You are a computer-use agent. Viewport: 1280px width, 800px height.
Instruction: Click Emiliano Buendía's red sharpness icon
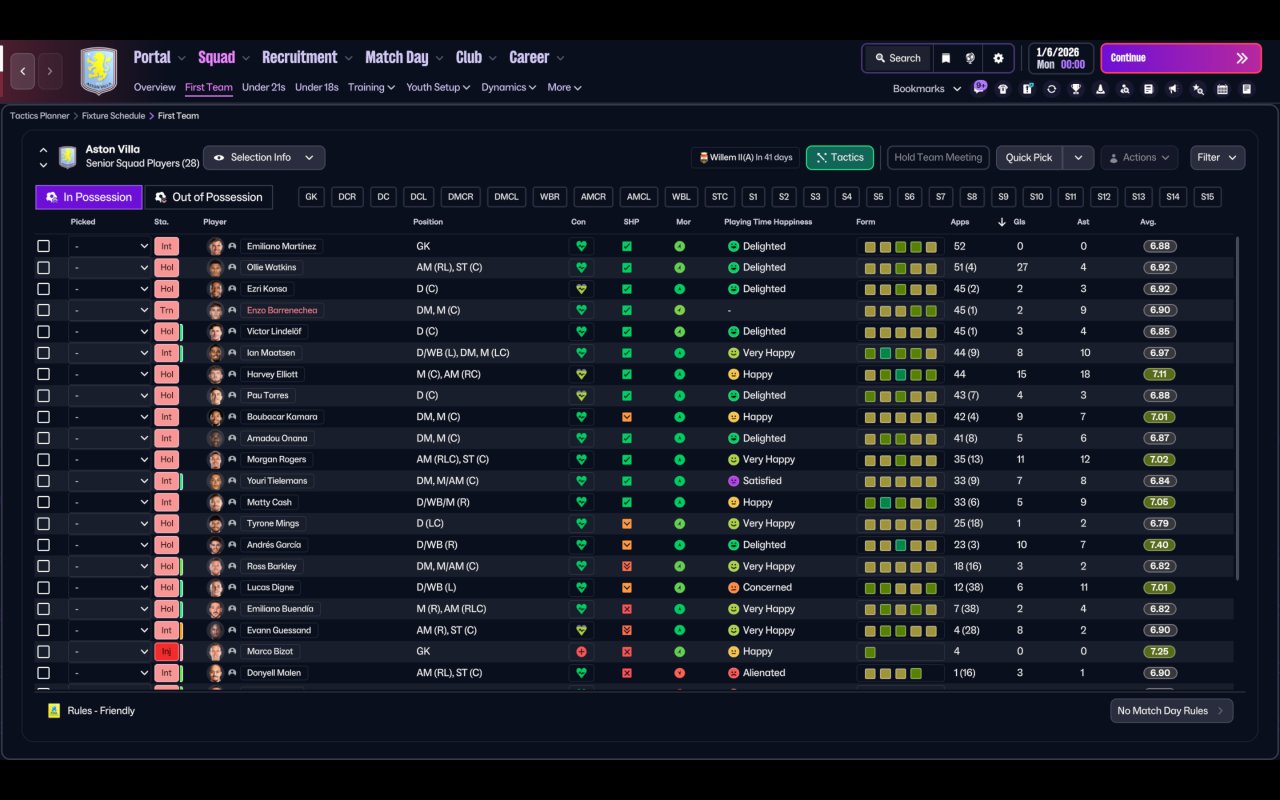627,609
